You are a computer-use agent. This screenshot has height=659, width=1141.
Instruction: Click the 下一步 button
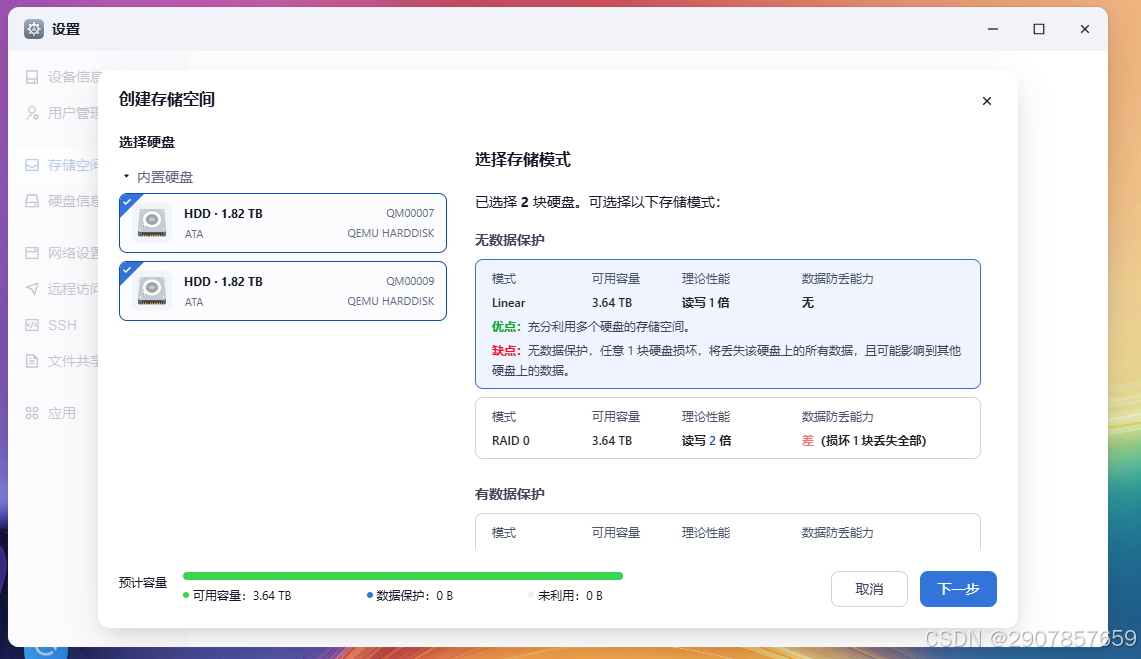click(958, 589)
